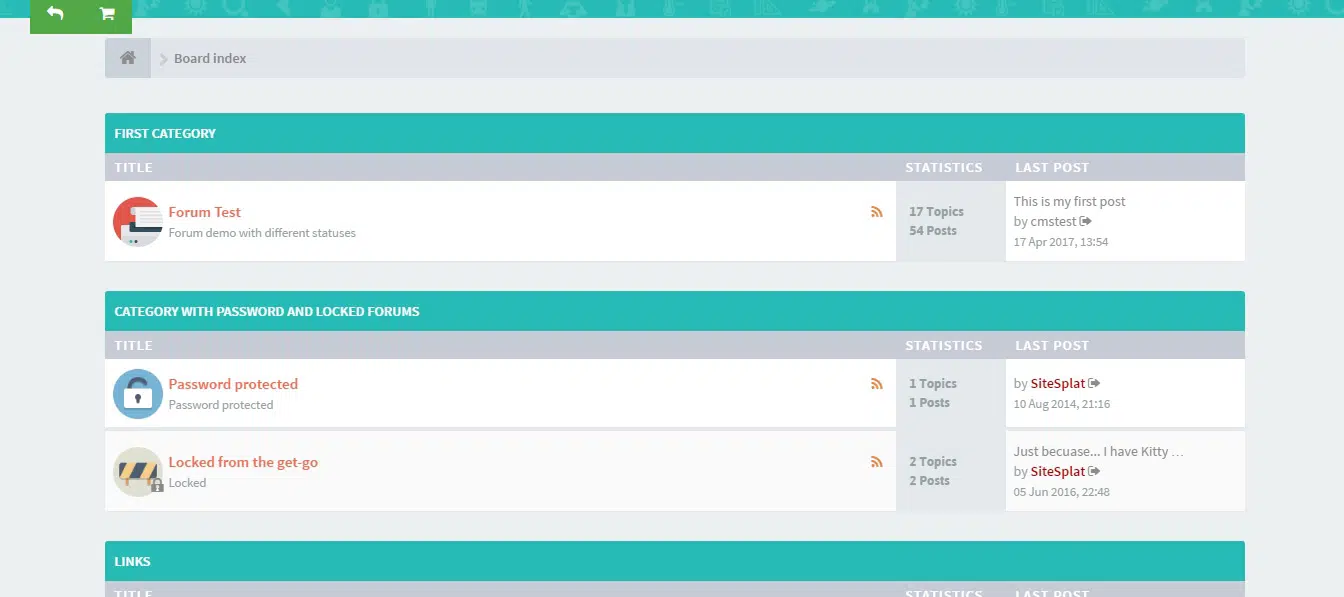1344x597 pixels.
Task: Open the Forum Test forum
Action: [x=204, y=212]
